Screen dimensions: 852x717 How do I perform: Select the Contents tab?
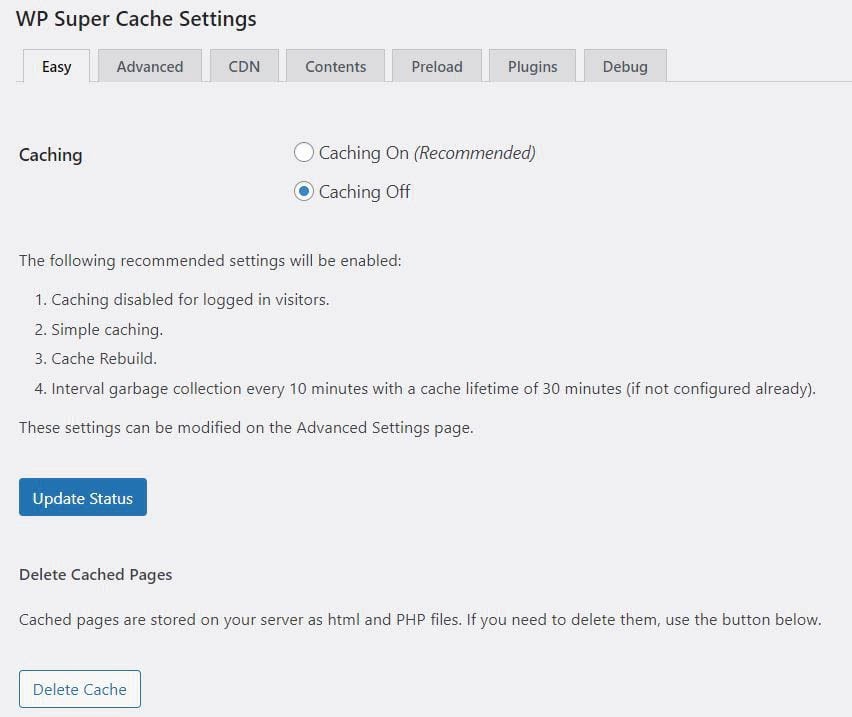point(335,67)
